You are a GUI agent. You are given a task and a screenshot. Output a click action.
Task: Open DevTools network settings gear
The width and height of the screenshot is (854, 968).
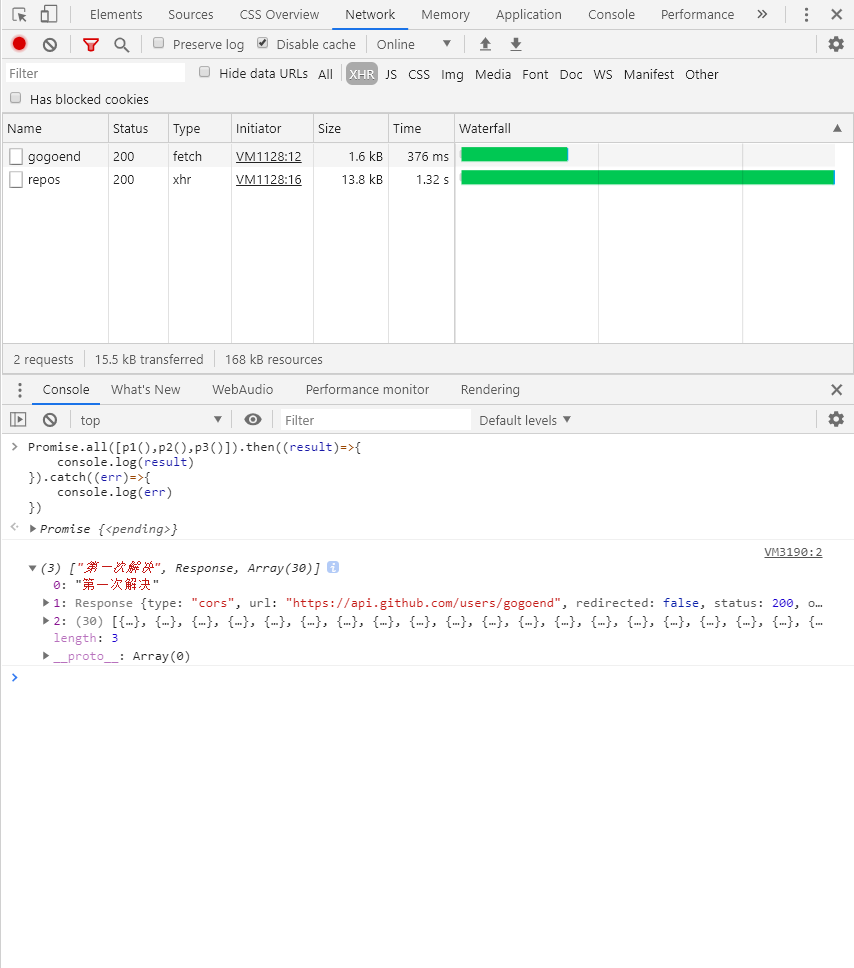pyautogui.click(x=836, y=44)
